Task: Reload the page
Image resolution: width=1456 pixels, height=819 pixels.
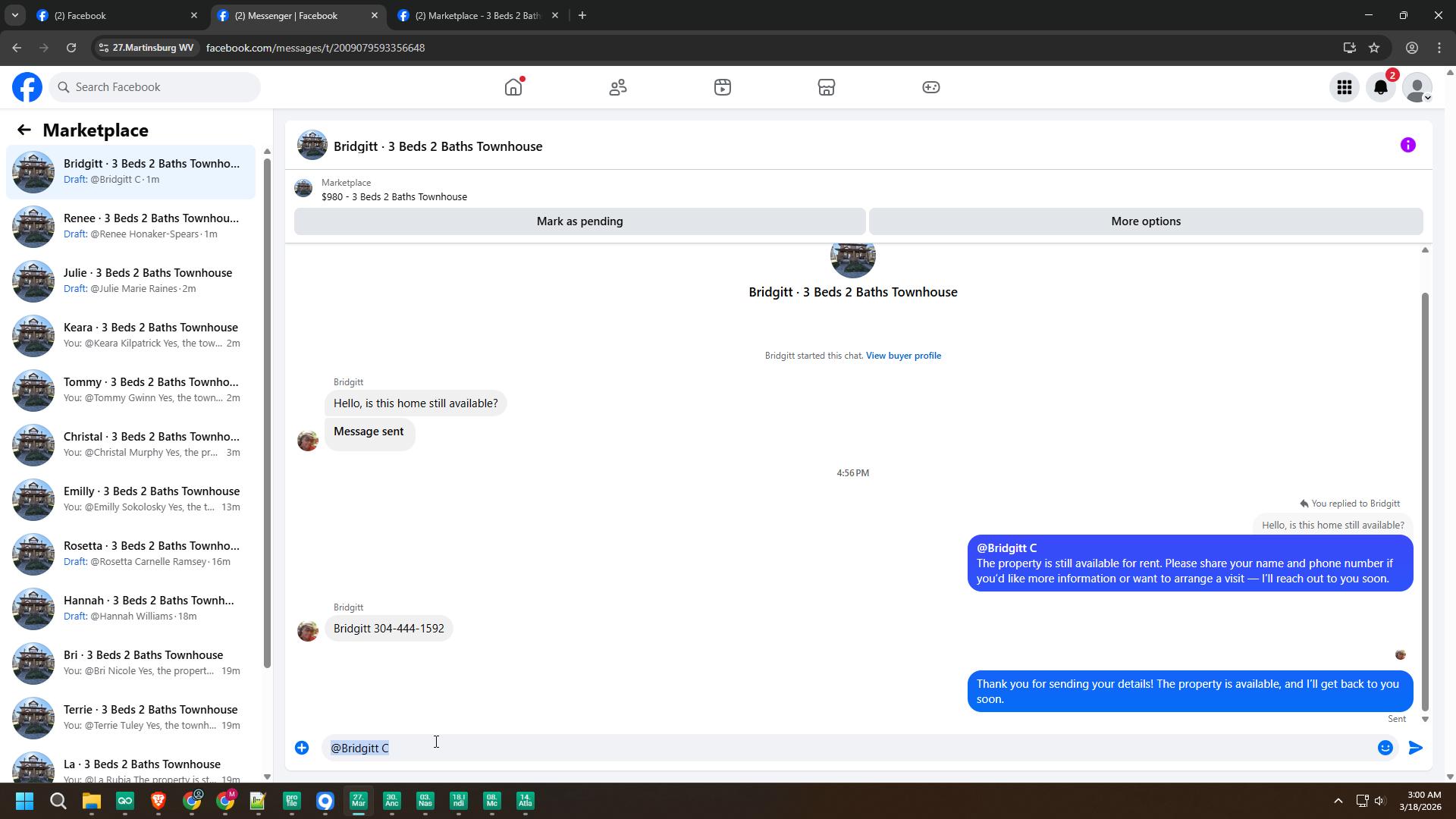Action: coord(71,48)
